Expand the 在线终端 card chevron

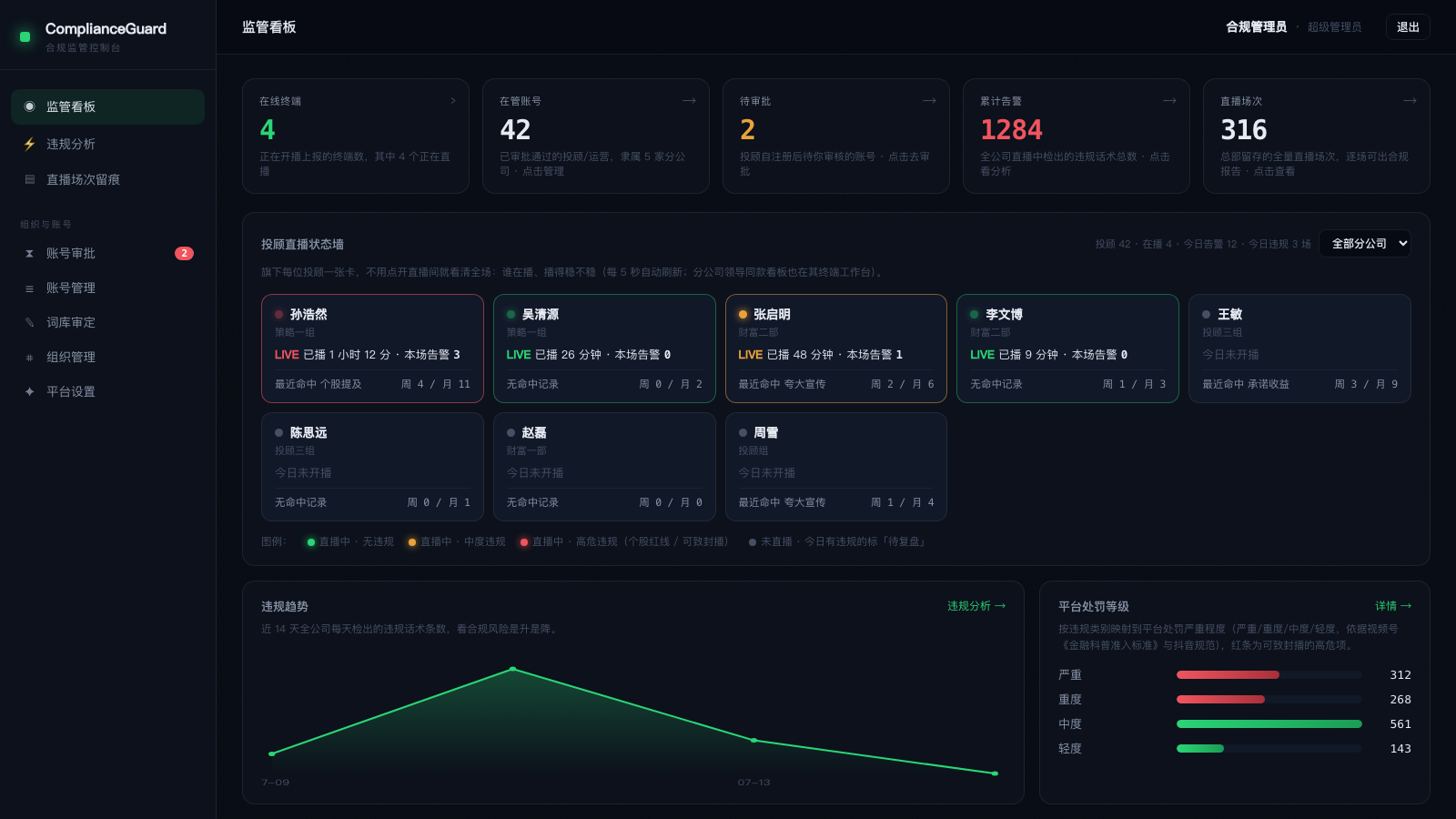453,101
